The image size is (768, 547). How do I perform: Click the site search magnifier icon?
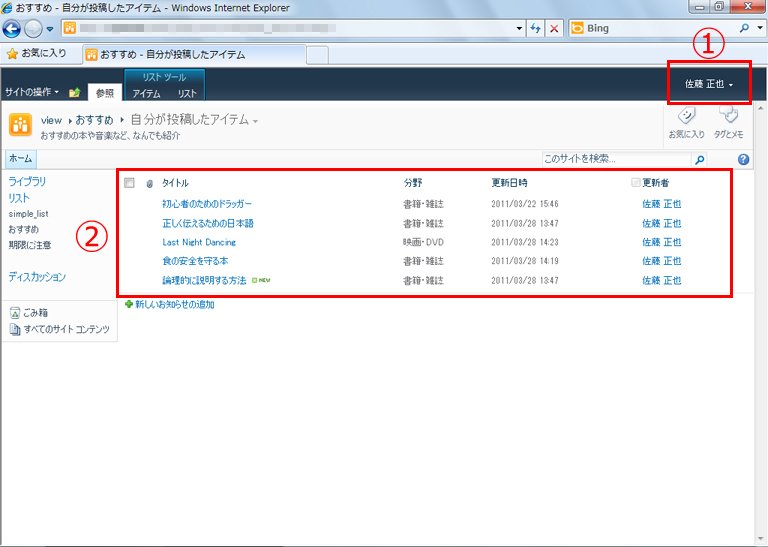700,159
